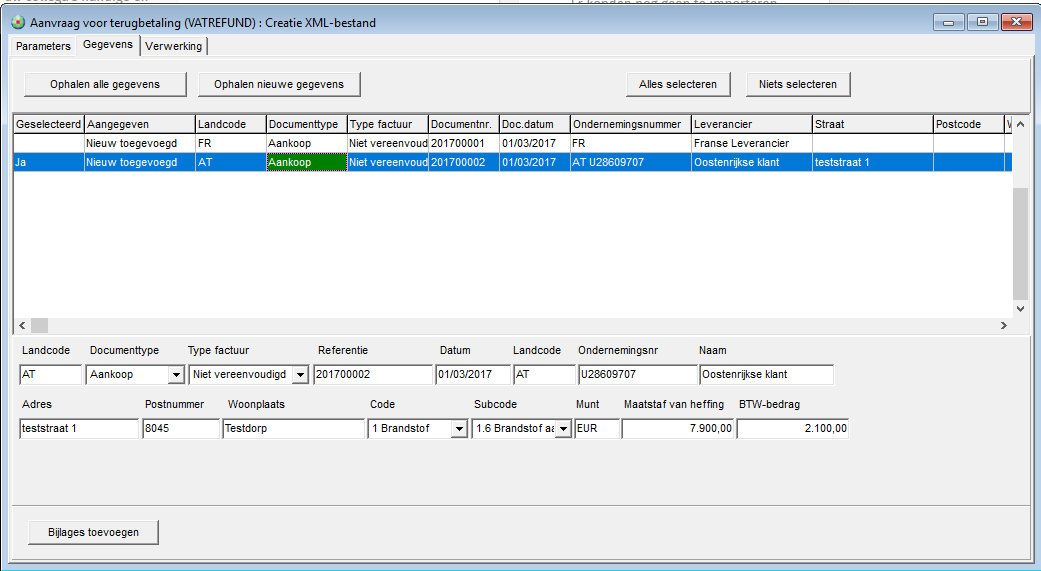Viewport: 1041px width, 571px height.
Task: Click the Doc.datum column header
Action: [535, 124]
